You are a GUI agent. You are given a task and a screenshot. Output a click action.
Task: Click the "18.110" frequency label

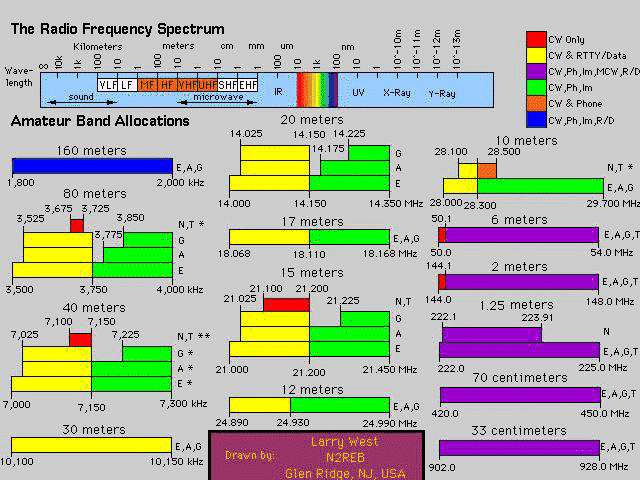(309, 254)
